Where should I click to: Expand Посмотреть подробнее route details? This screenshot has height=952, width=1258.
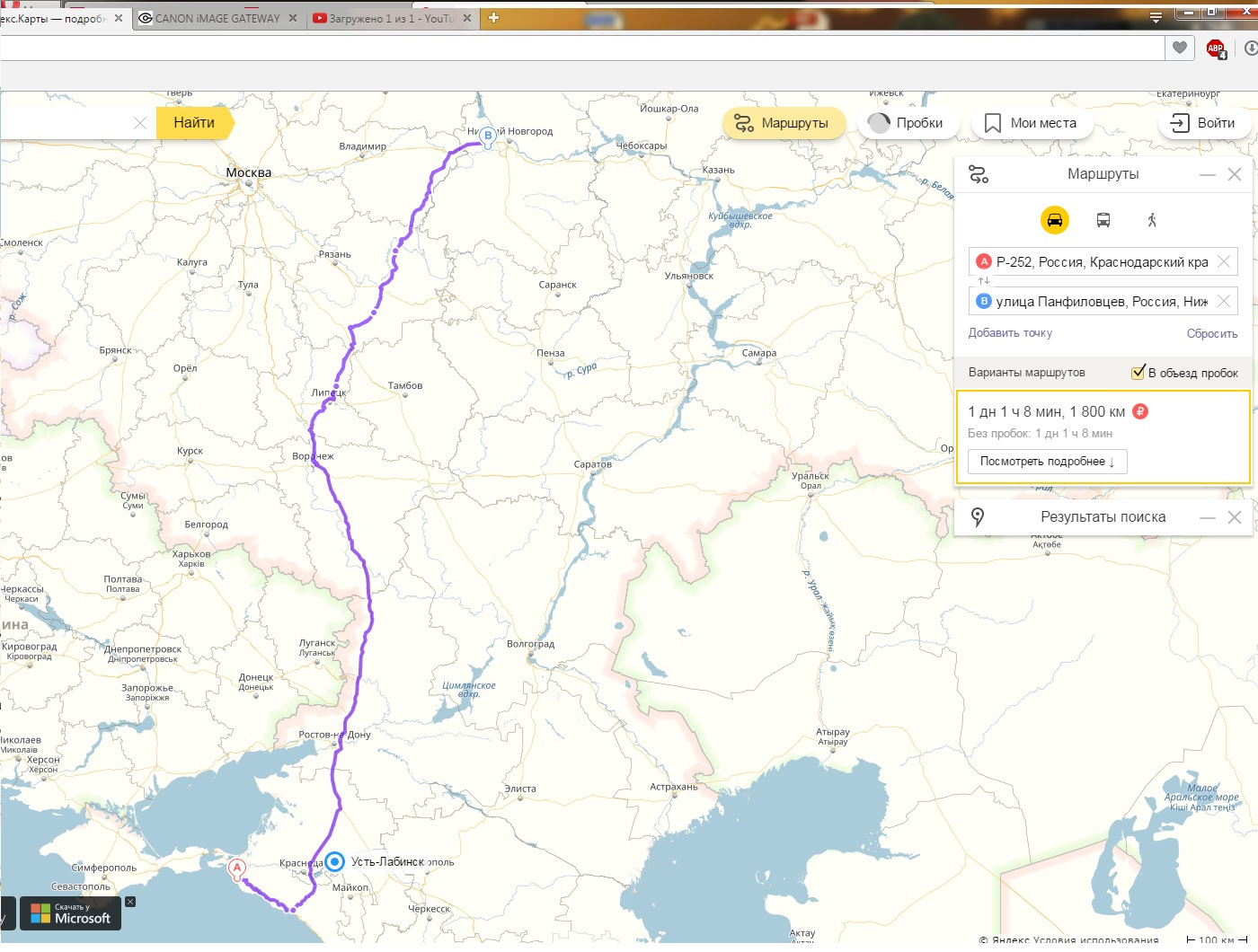pos(1047,462)
